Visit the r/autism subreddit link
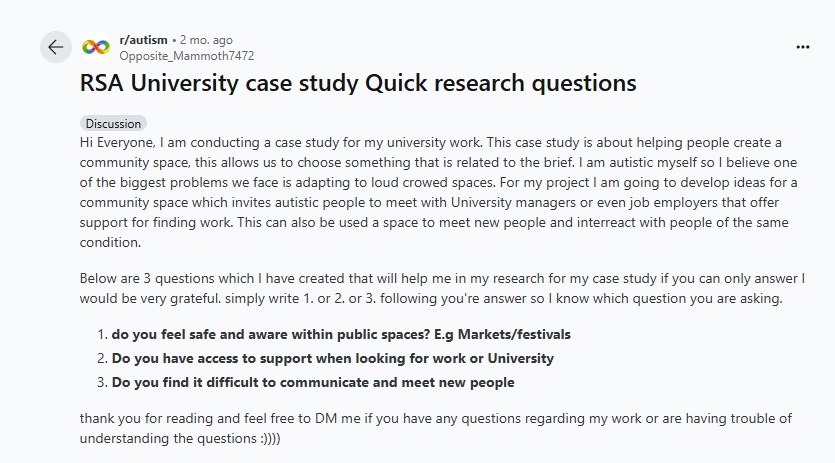The width and height of the screenshot is (835, 463). point(143,40)
